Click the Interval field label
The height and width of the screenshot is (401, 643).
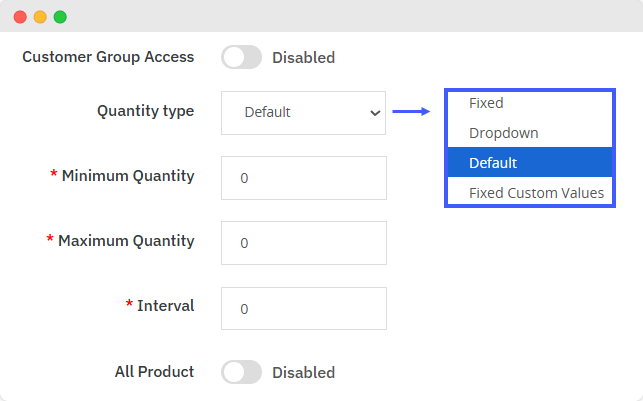coord(166,305)
